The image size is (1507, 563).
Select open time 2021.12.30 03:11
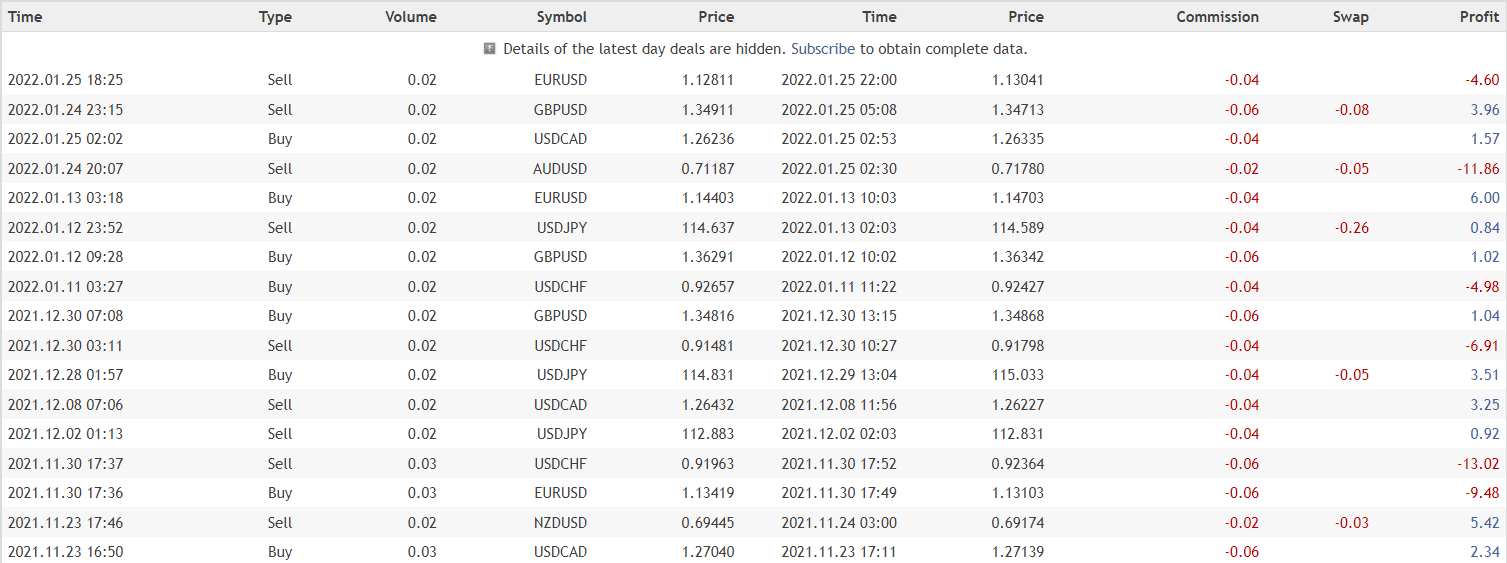(x=65, y=346)
